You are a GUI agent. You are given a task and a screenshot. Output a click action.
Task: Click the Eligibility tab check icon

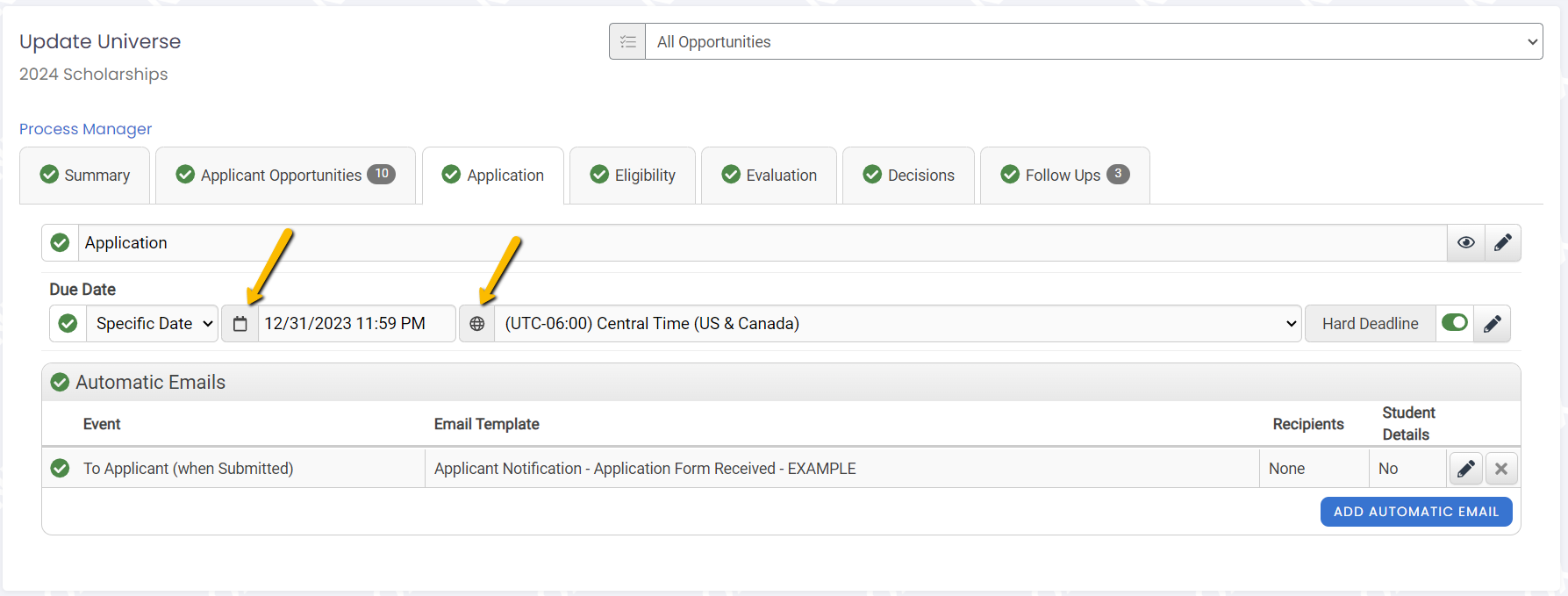click(599, 174)
